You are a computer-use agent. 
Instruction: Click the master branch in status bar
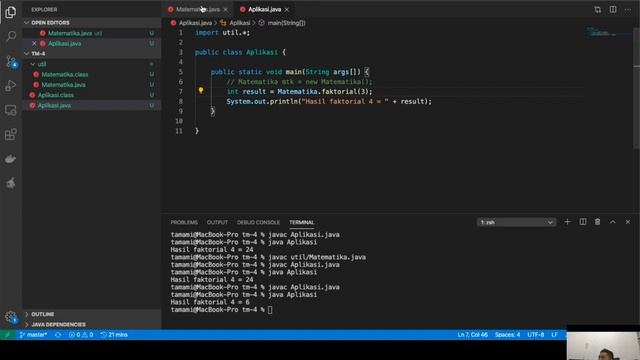(x=33, y=335)
